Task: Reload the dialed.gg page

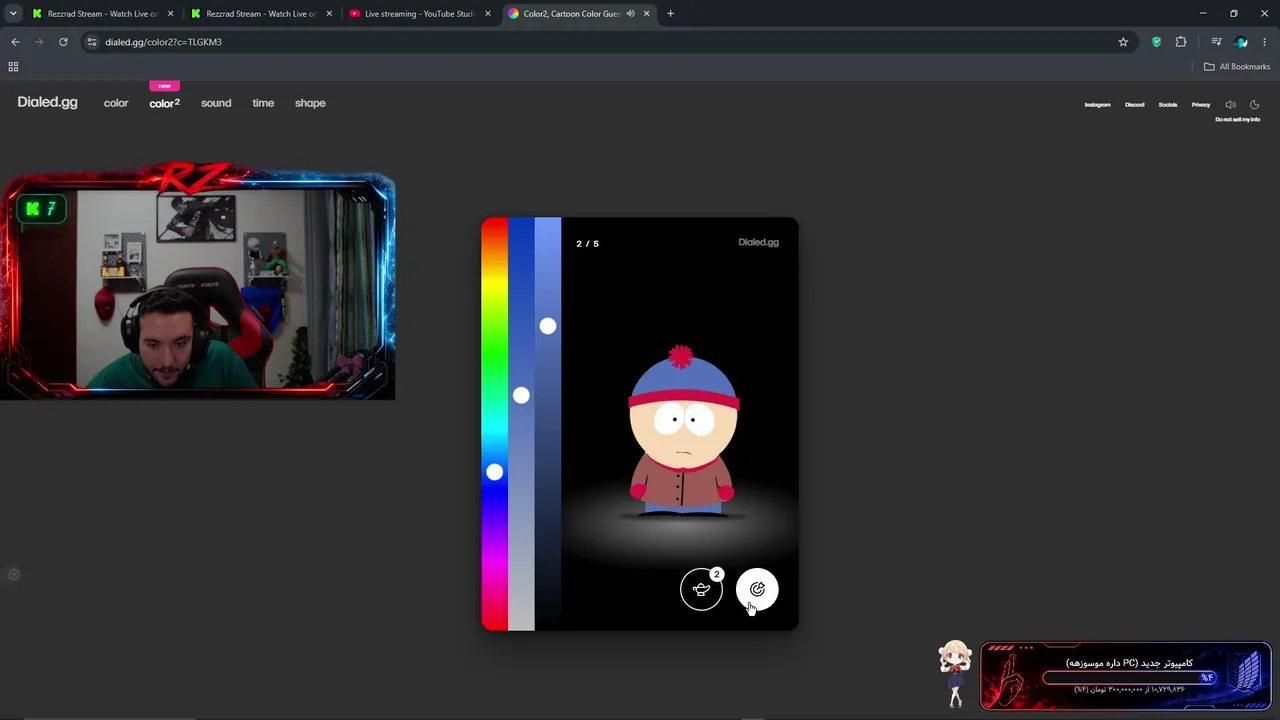Action: [x=63, y=42]
